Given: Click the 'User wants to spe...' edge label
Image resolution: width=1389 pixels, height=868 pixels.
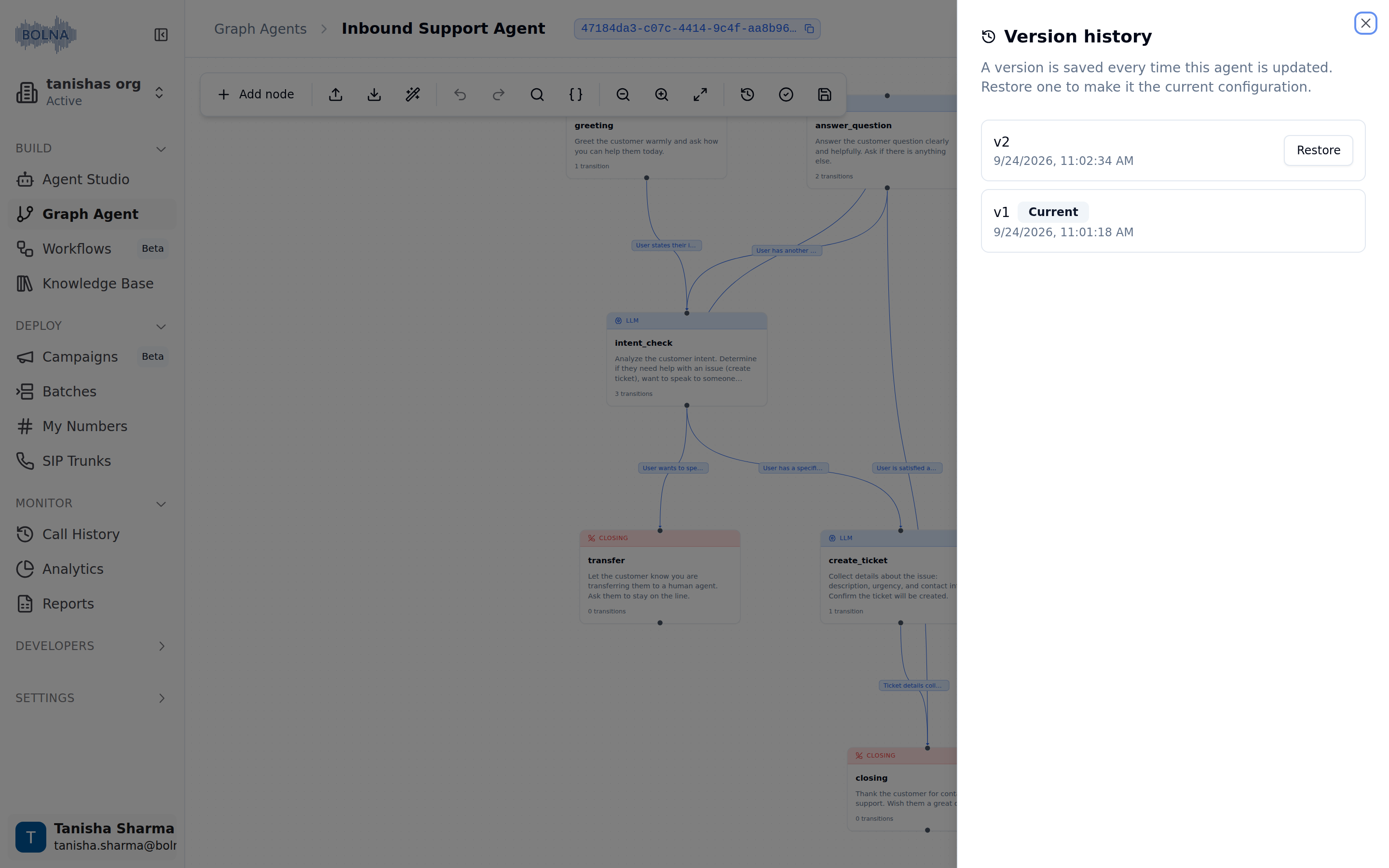Looking at the screenshot, I should (x=673, y=468).
